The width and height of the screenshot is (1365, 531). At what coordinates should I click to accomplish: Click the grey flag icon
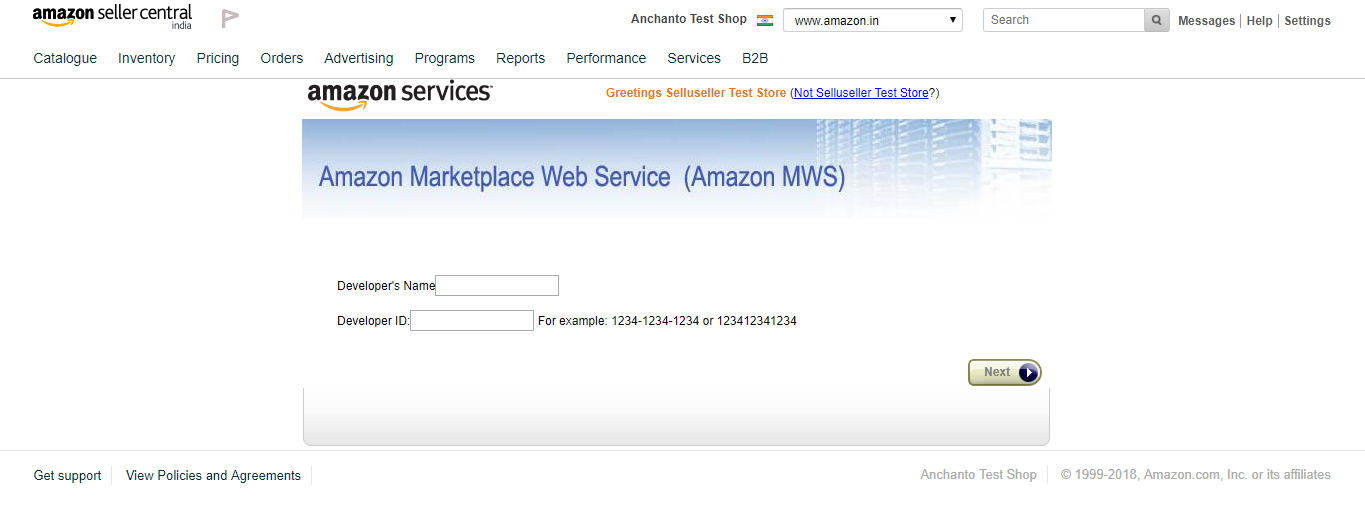(x=230, y=18)
